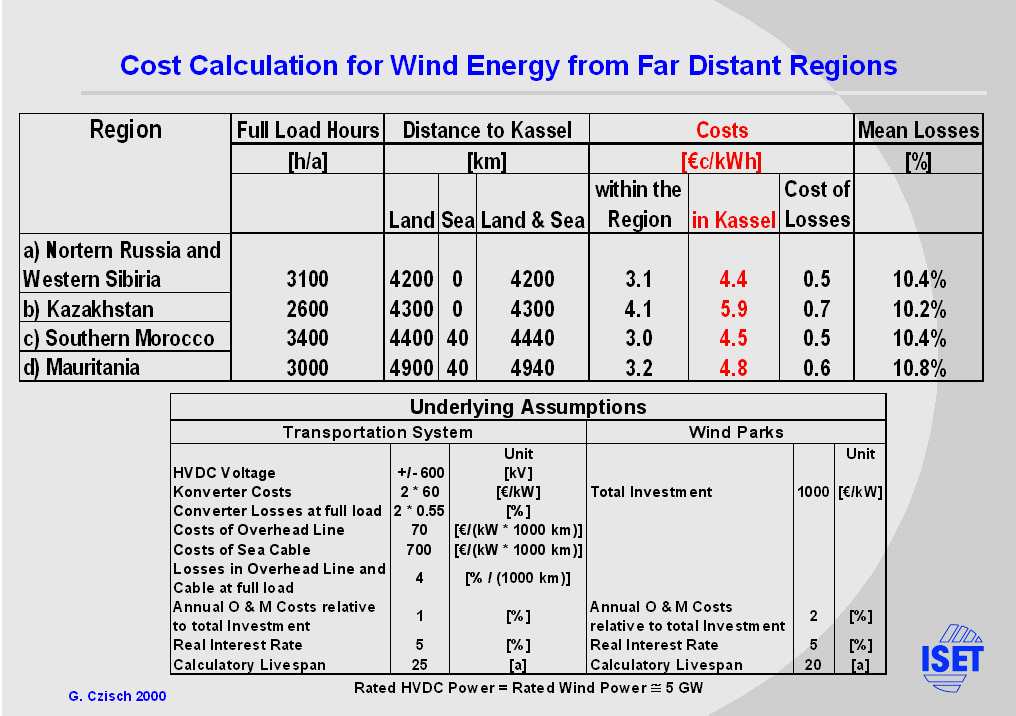Click the Distance to Kassel column header
Image resolution: width=1016 pixels, height=716 pixels.
point(487,130)
